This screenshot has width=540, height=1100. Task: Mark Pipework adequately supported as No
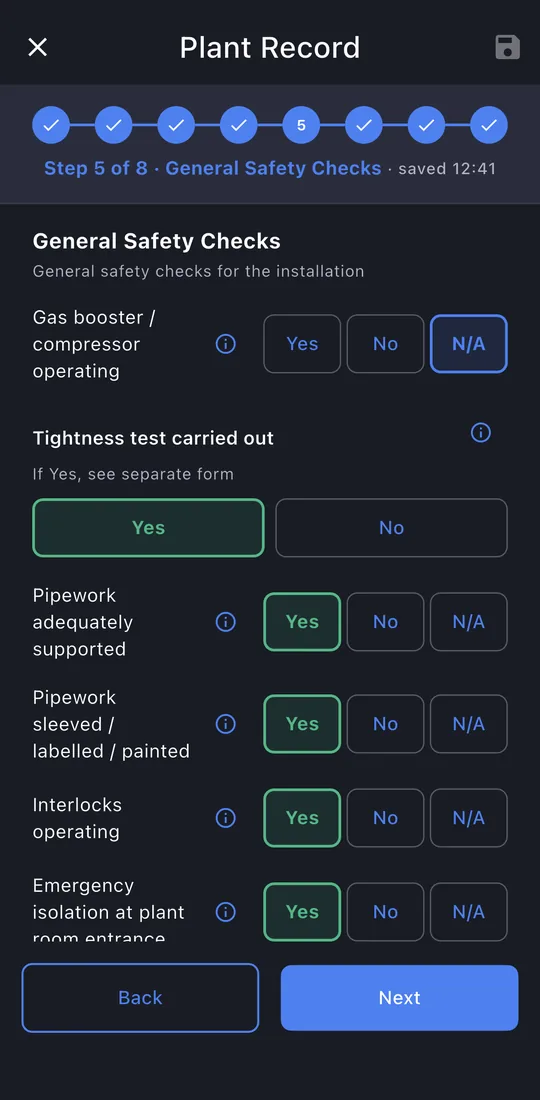(x=385, y=622)
